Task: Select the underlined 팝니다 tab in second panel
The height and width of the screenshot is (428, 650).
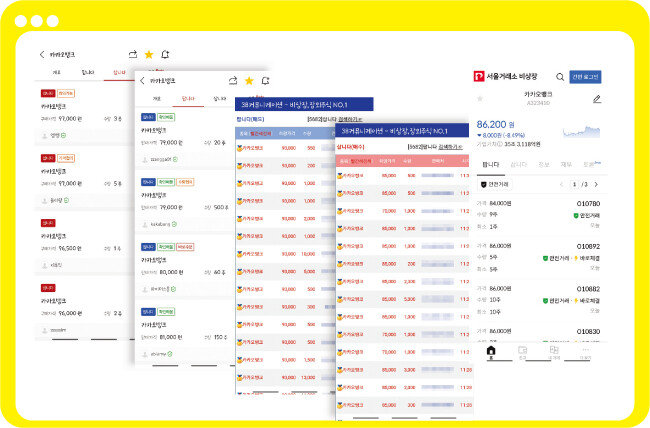Action: 188,99
